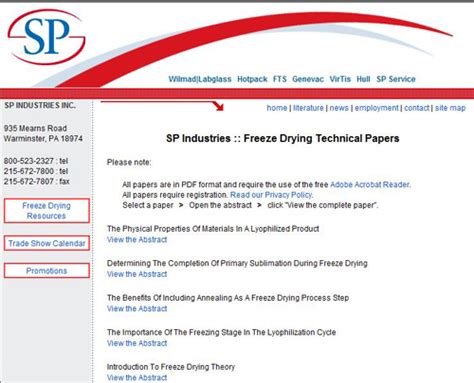This screenshot has height=383, width=474.
Task: Click the address text 935 Mearns Road
Action: coord(35,128)
